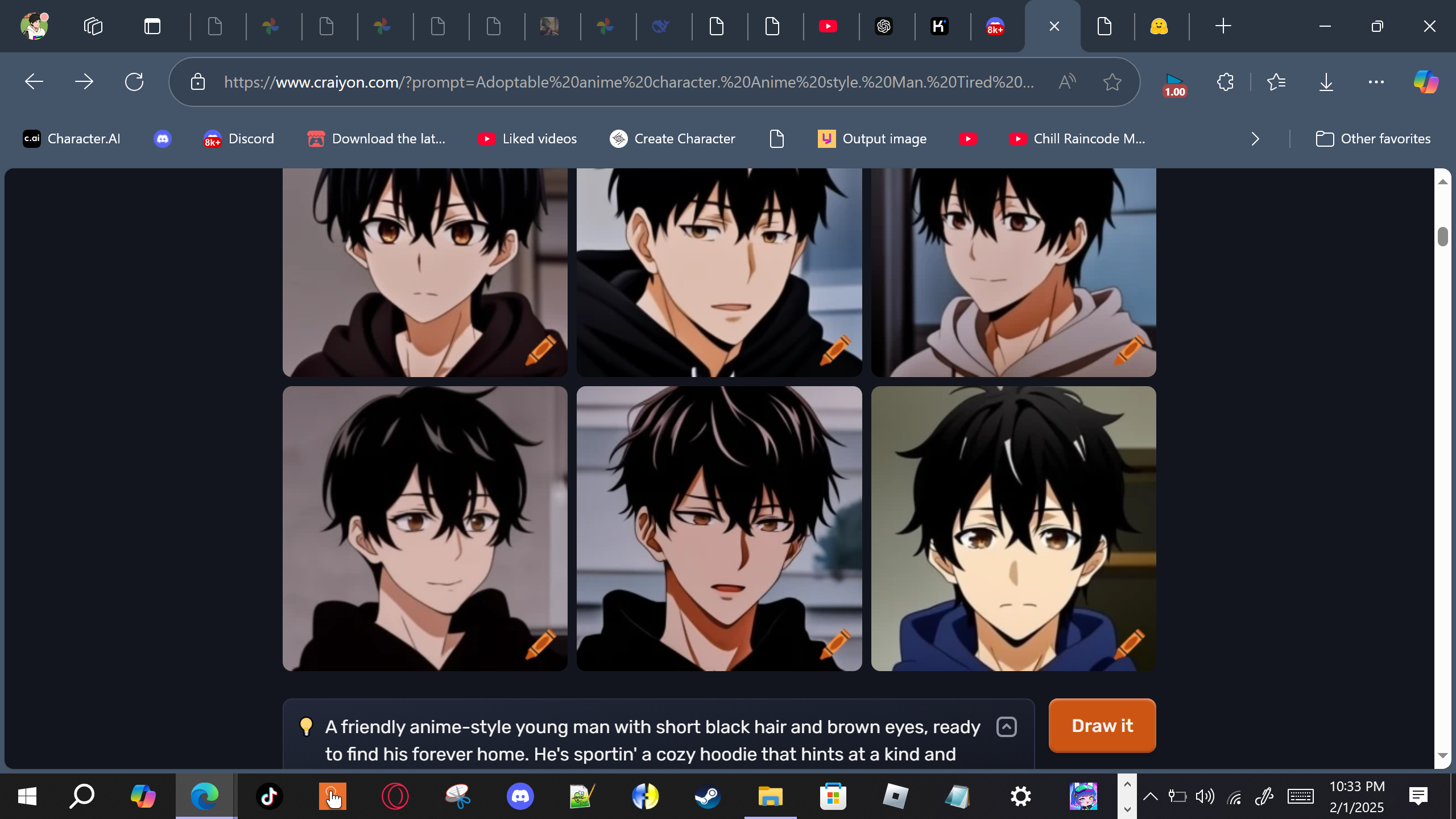Screen dimensions: 1456x819
Task: Show hidden system tray icons
Action: coord(1150,796)
